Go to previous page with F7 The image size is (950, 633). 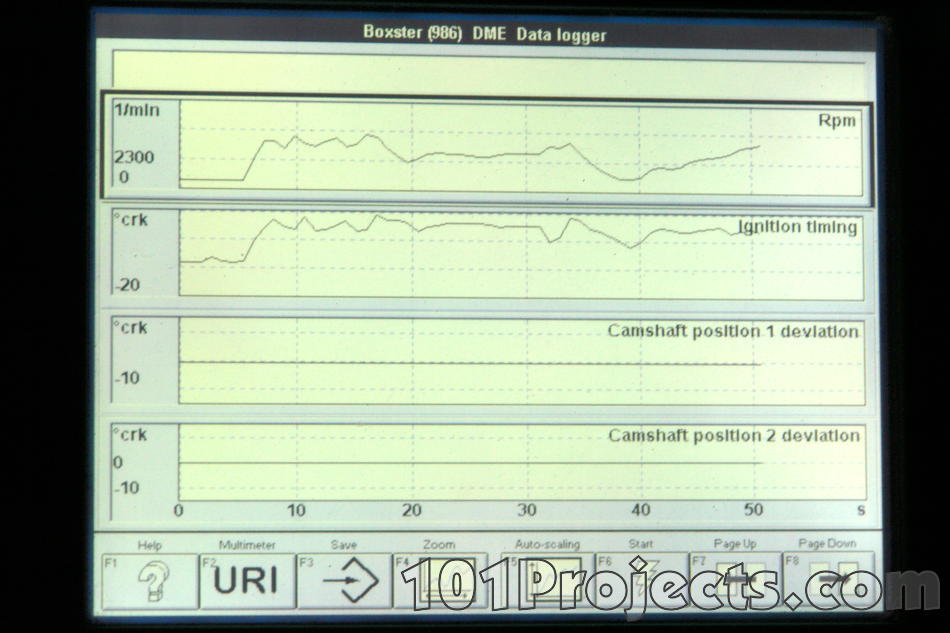point(736,581)
